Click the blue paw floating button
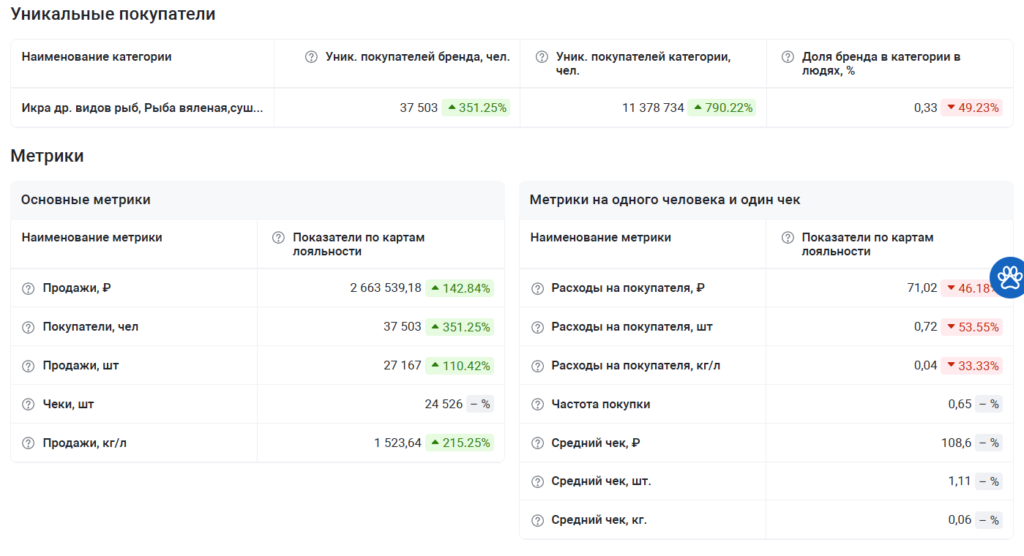Viewport: 1024px width, 556px height. (1008, 276)
